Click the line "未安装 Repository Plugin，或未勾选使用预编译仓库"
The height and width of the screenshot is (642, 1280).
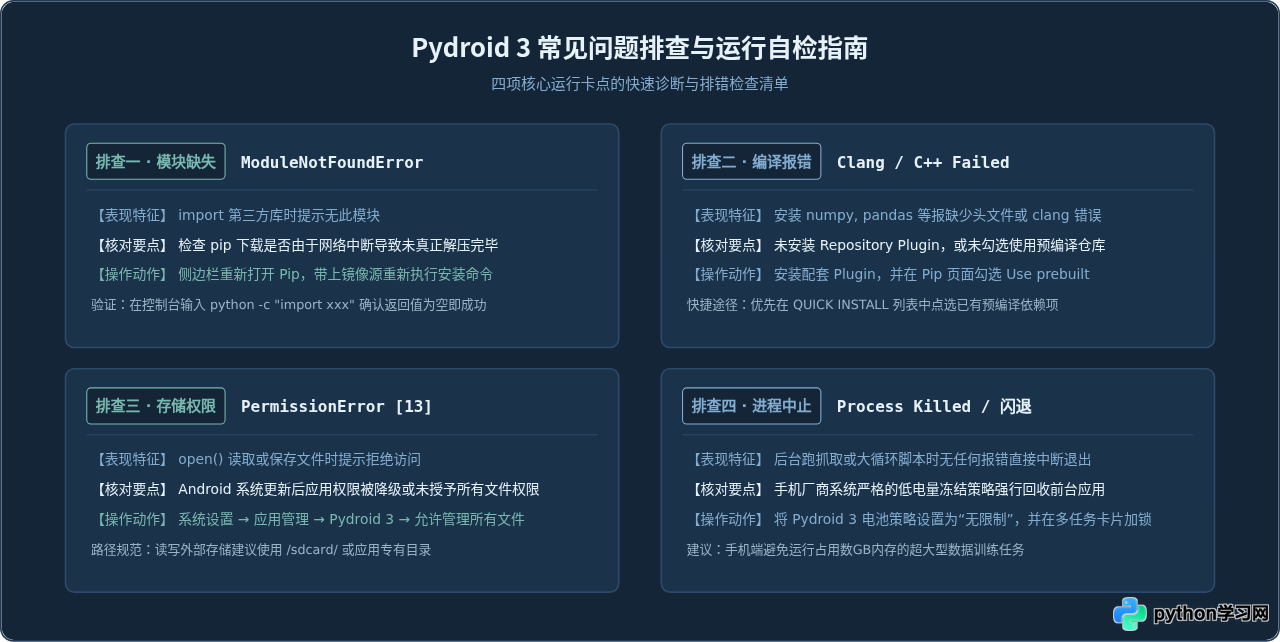[939, 245]
